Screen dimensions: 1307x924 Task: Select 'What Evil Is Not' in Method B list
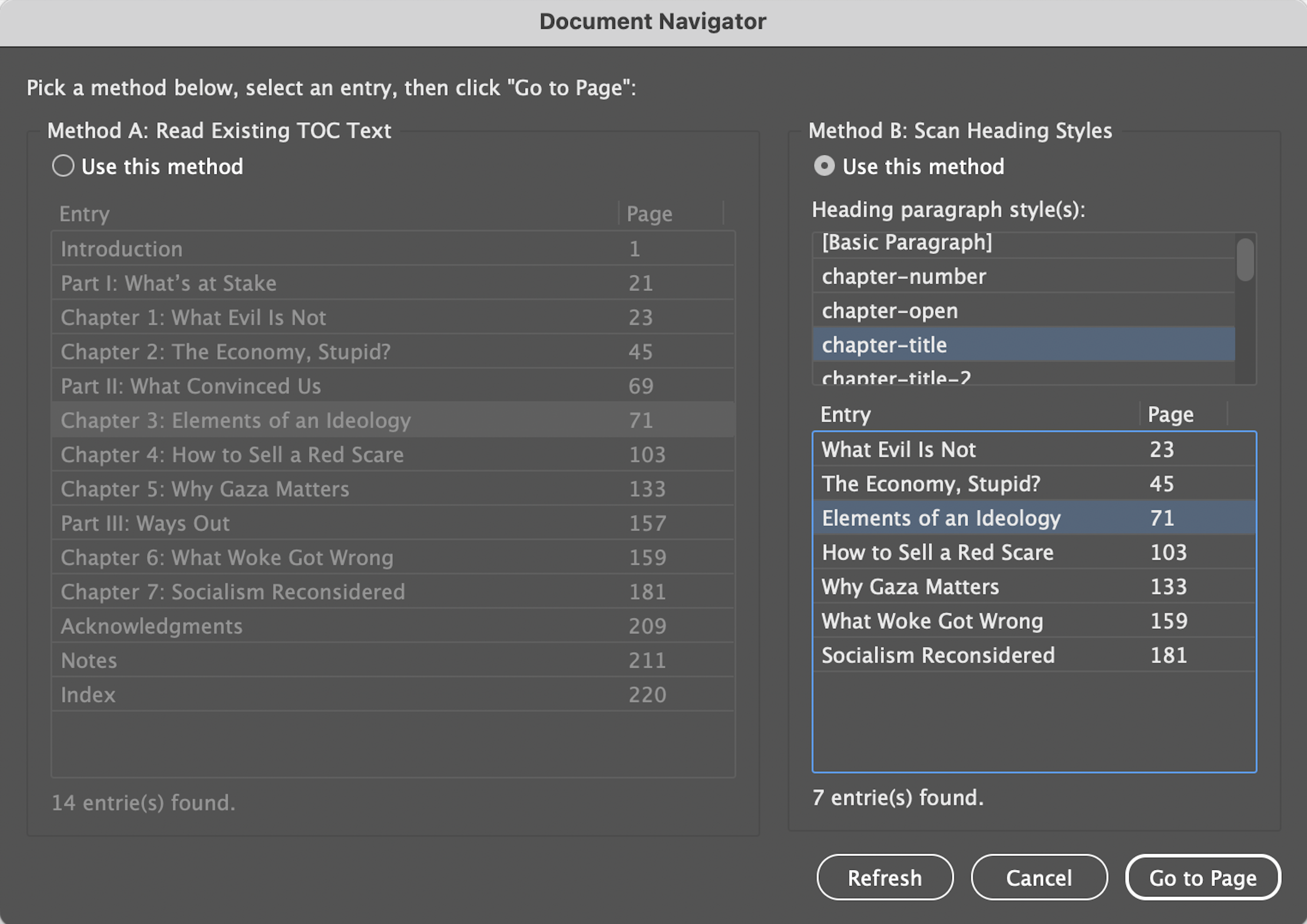click(x=1034, y=449)
